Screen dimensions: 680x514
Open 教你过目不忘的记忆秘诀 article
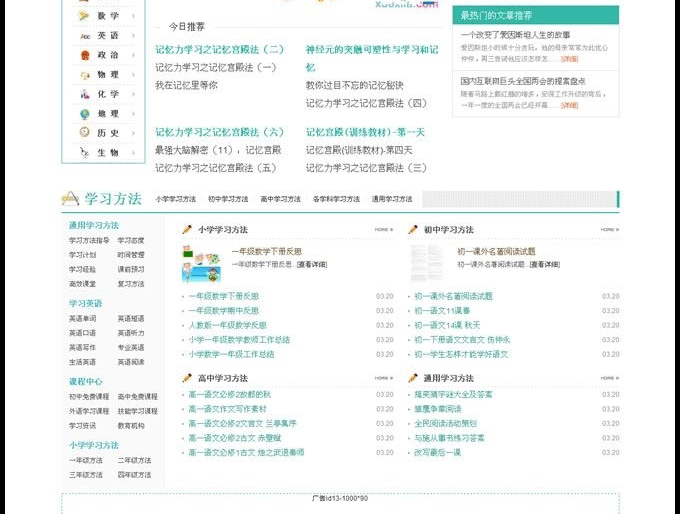coord(355,85)
